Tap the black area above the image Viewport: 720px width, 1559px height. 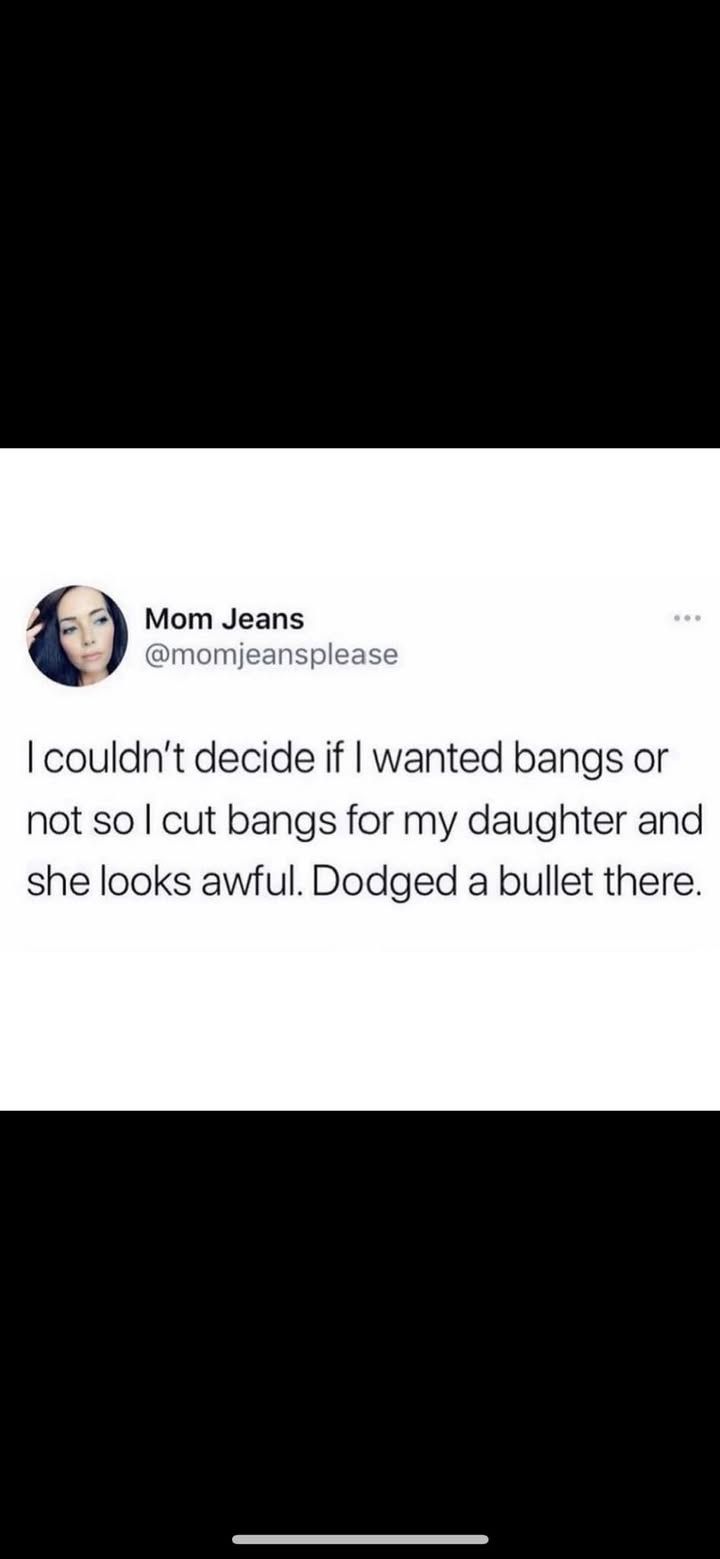pyautogui.click(x=360, y=224)
